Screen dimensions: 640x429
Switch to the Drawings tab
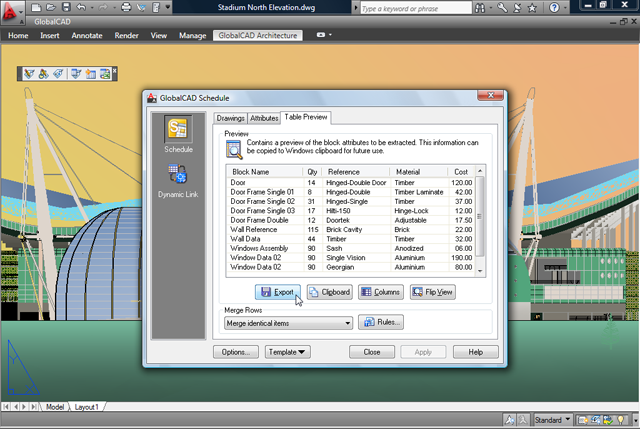tap(230, 118)
